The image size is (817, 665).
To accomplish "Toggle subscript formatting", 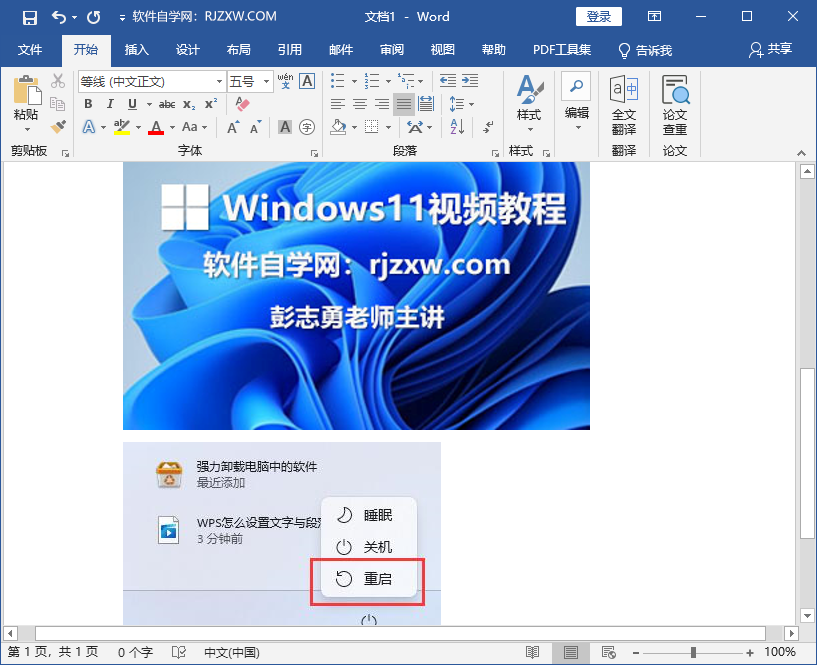I will (189, 103).
